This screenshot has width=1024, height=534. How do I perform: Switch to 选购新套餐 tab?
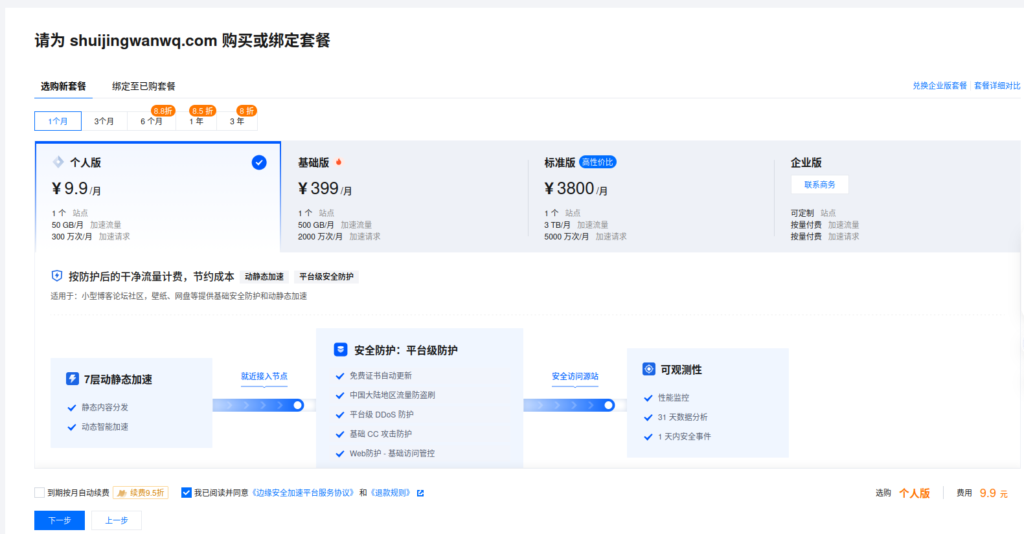[63, 86]
